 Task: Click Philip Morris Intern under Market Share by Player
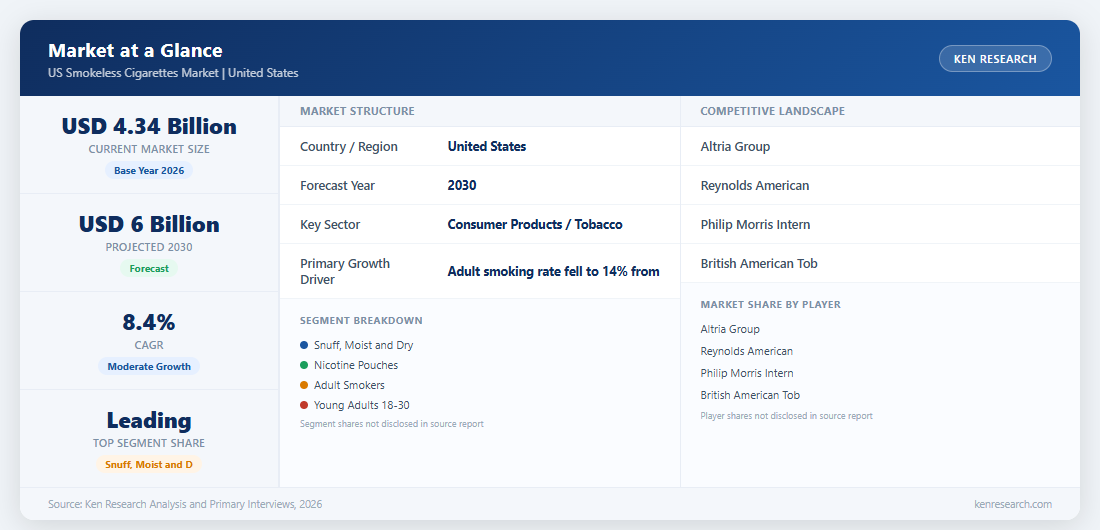pyautogui.click(x=747, y=373)
